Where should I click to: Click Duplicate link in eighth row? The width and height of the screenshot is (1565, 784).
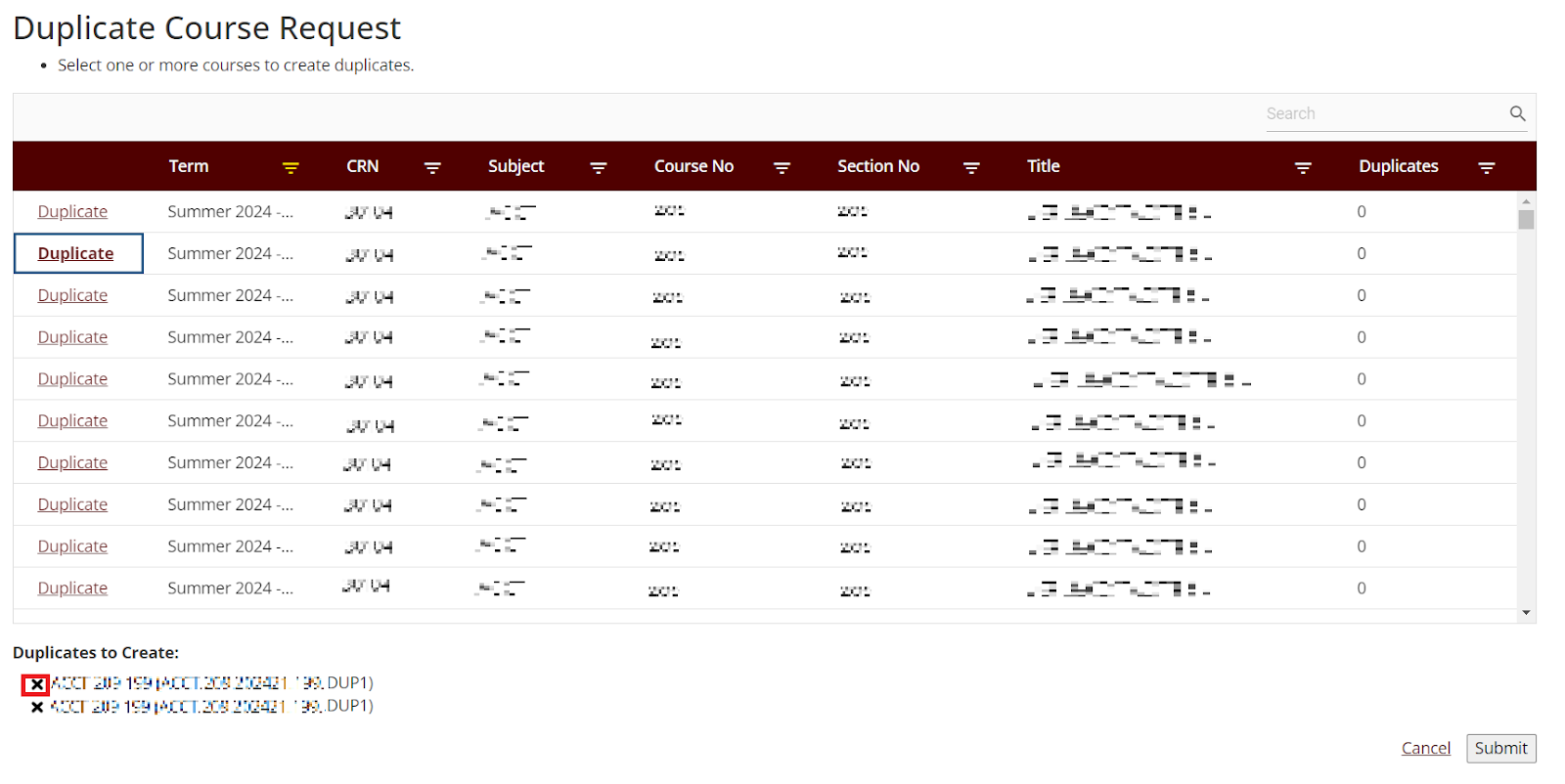pyautogui.click(x=72, y=505)
